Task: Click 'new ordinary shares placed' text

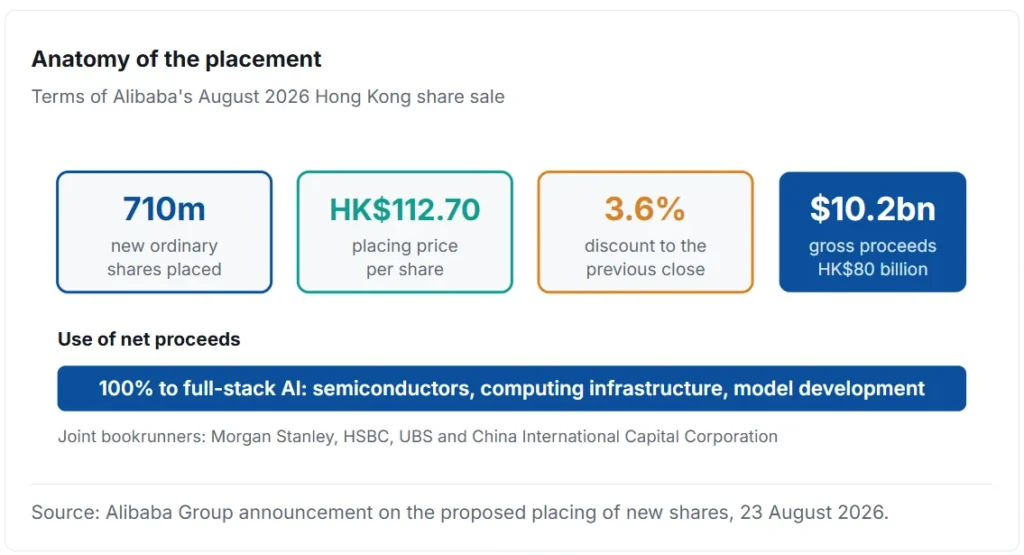Action: coord(164,258)
